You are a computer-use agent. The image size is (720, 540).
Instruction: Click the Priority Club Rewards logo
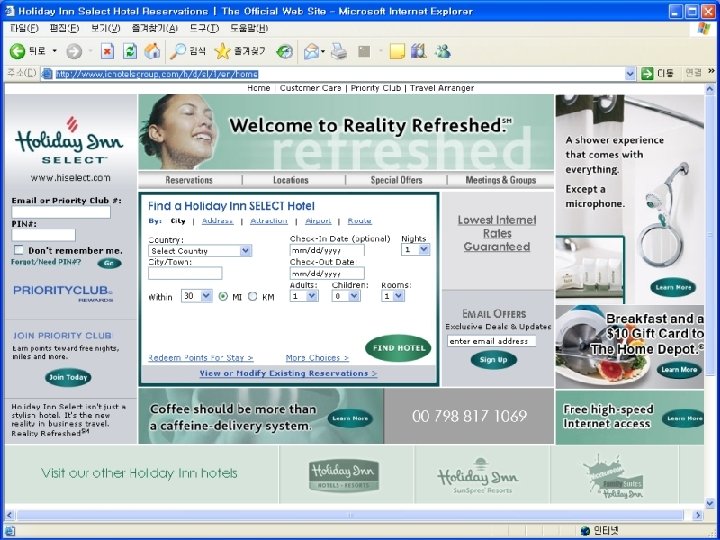coord(63,293)
